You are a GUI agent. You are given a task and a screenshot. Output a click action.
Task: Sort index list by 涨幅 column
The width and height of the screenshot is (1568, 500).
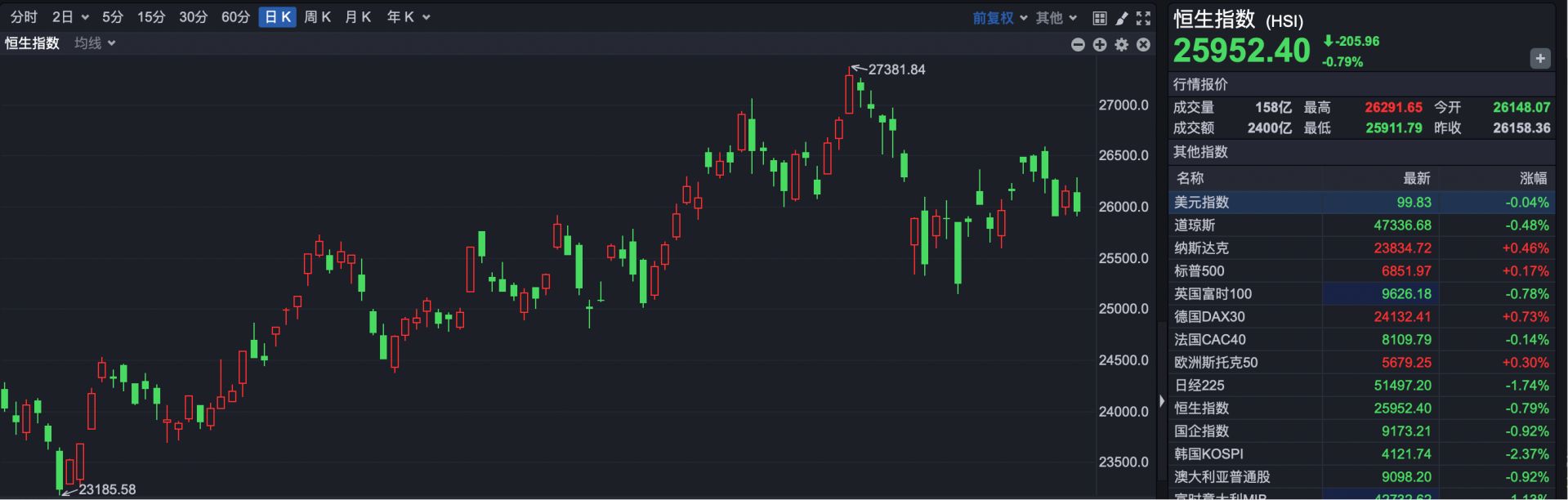[1532, 178]
